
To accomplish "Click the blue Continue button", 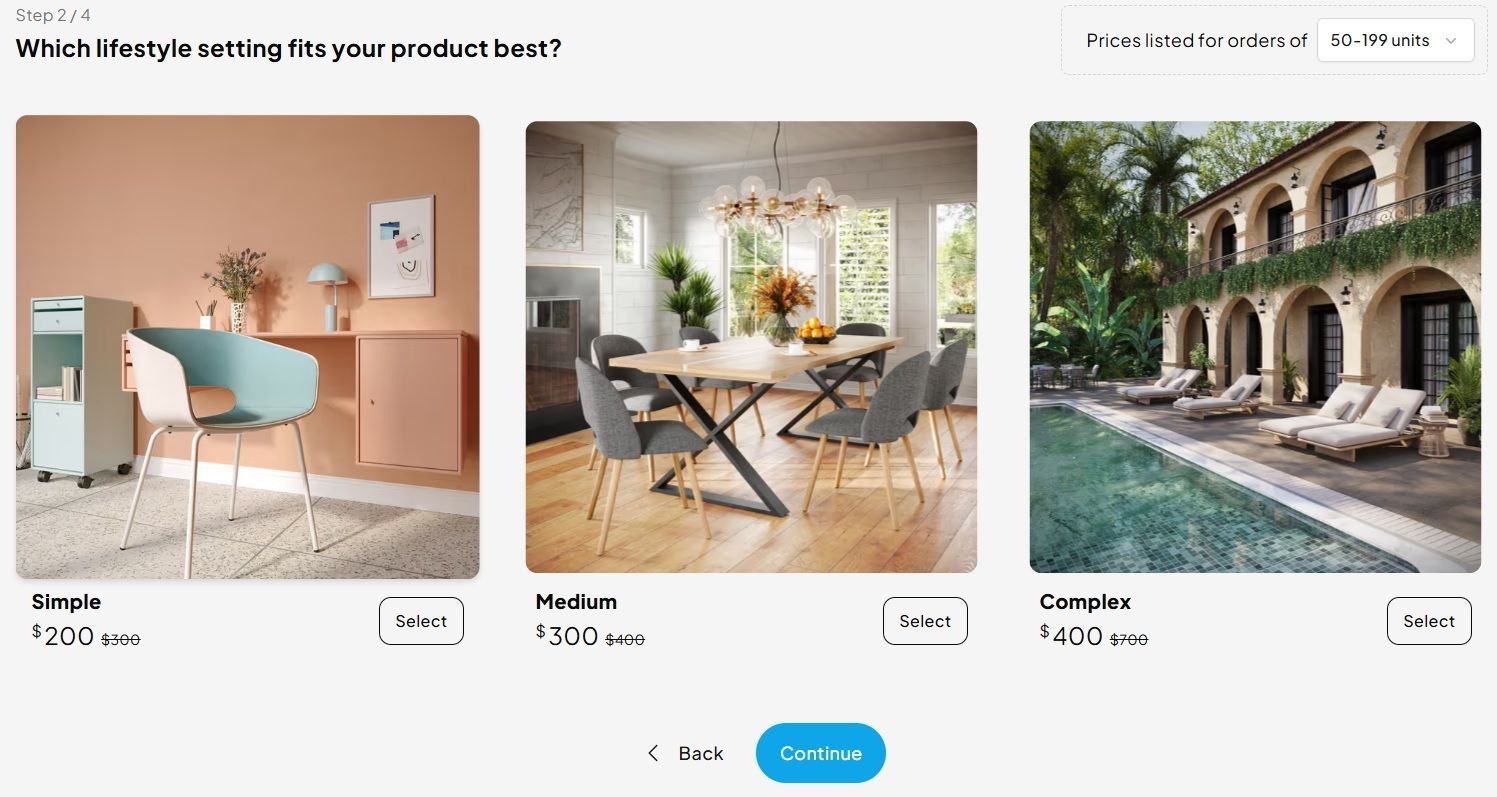I will [821, 753].
